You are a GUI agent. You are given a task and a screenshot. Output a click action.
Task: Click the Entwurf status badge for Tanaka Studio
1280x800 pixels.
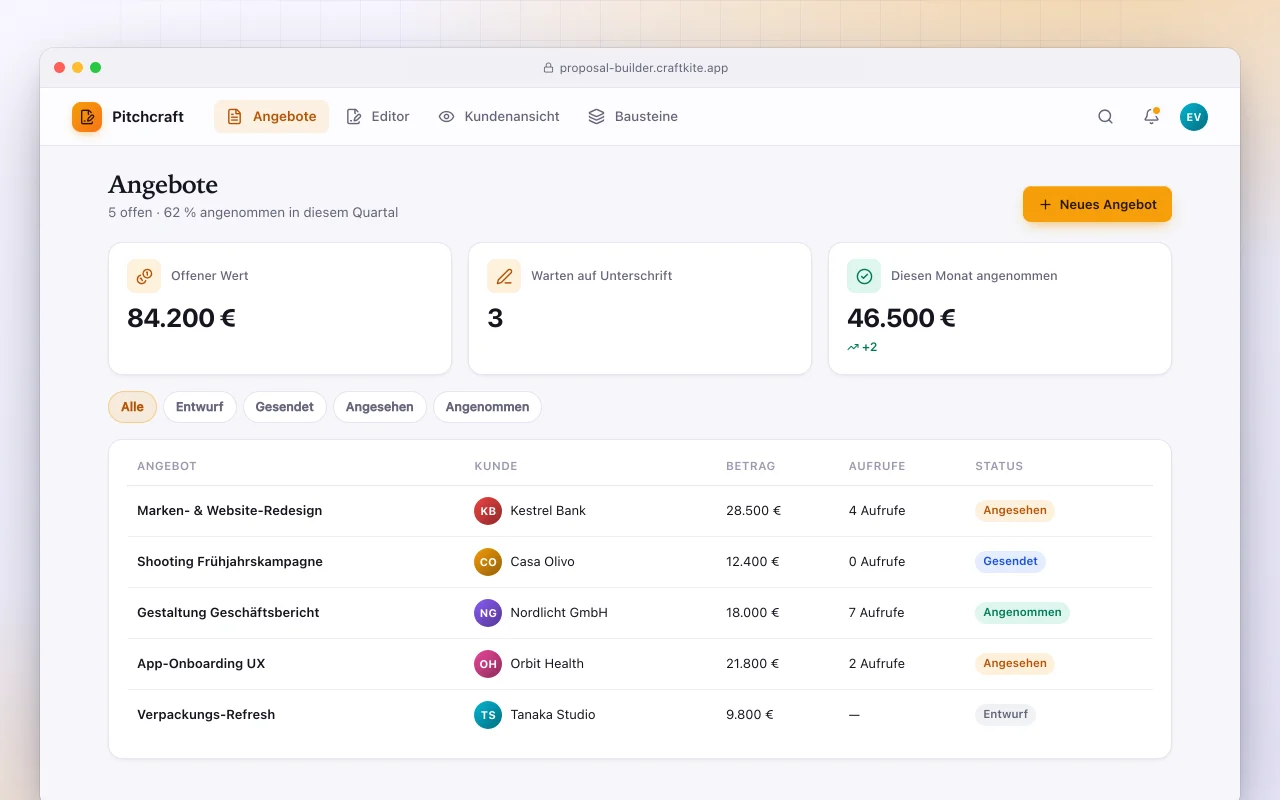(1005, 715)
